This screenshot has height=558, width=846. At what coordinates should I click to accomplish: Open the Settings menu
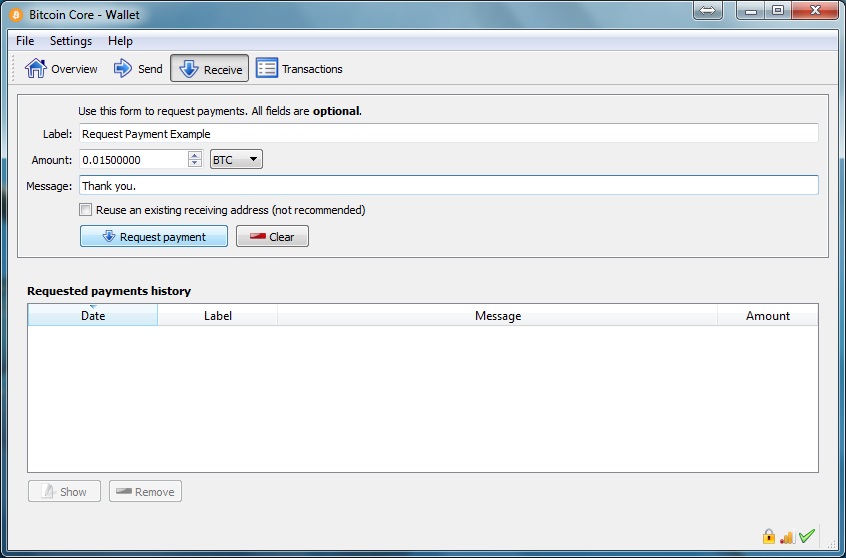71,41
